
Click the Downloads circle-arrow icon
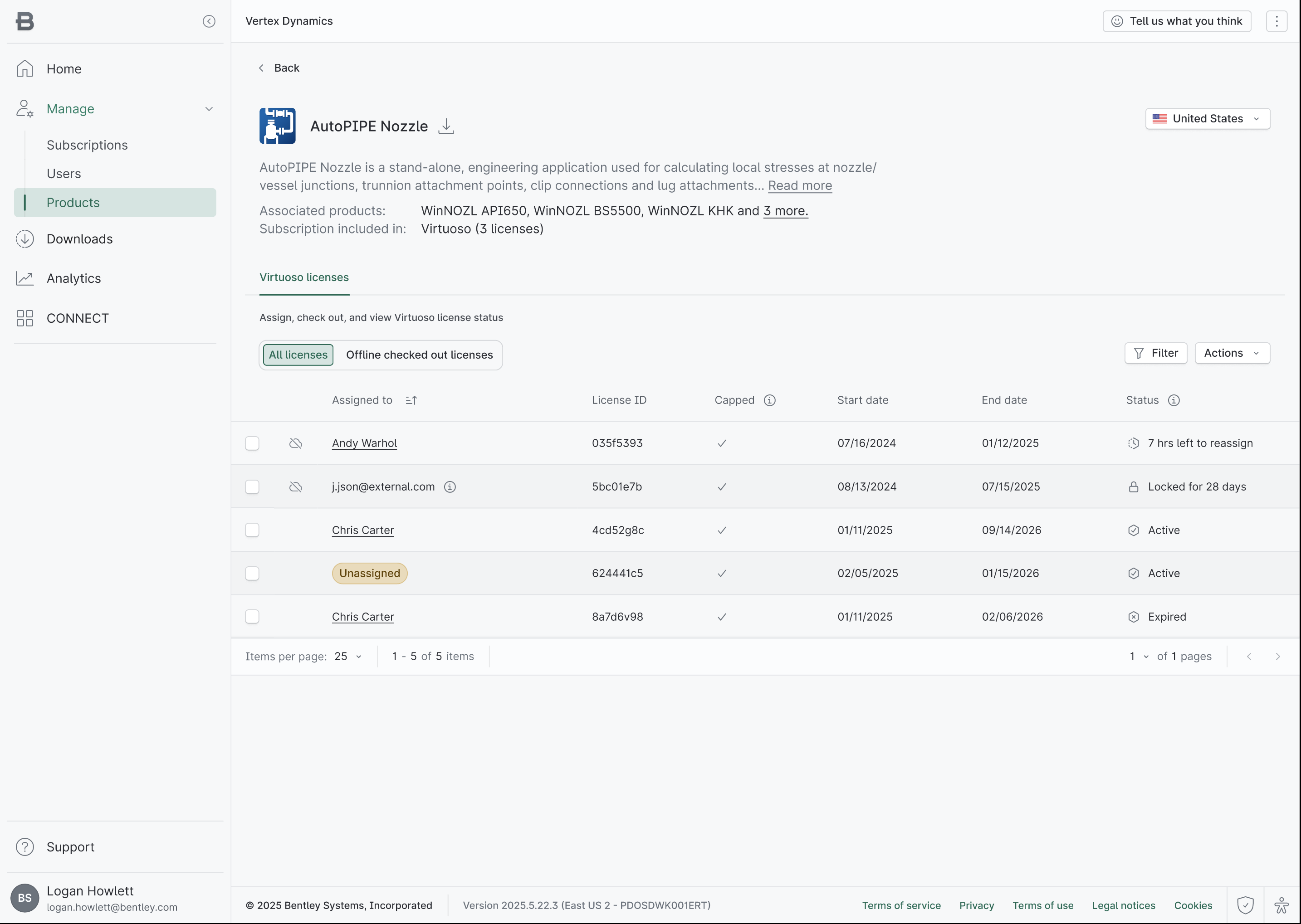point(24,239)
